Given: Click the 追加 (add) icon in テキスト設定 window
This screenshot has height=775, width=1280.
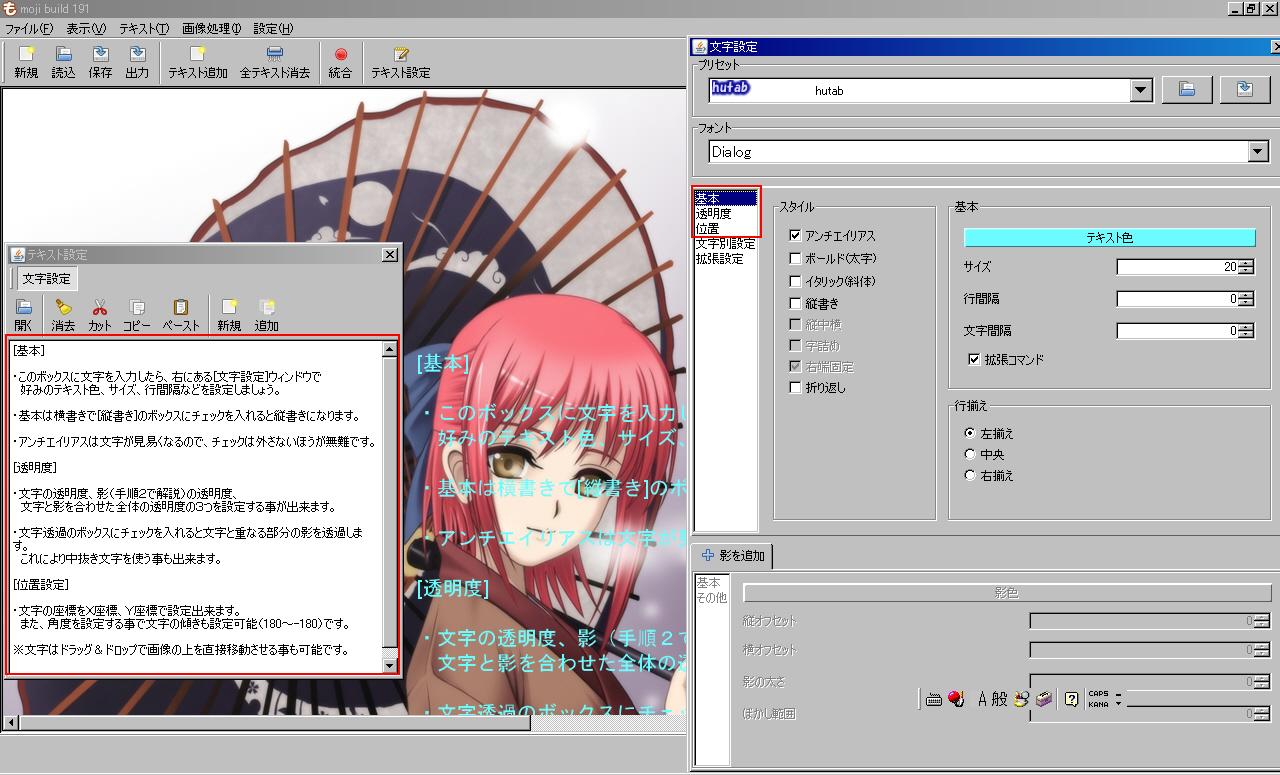Looking at the screenshot, I should coord(266,308).
